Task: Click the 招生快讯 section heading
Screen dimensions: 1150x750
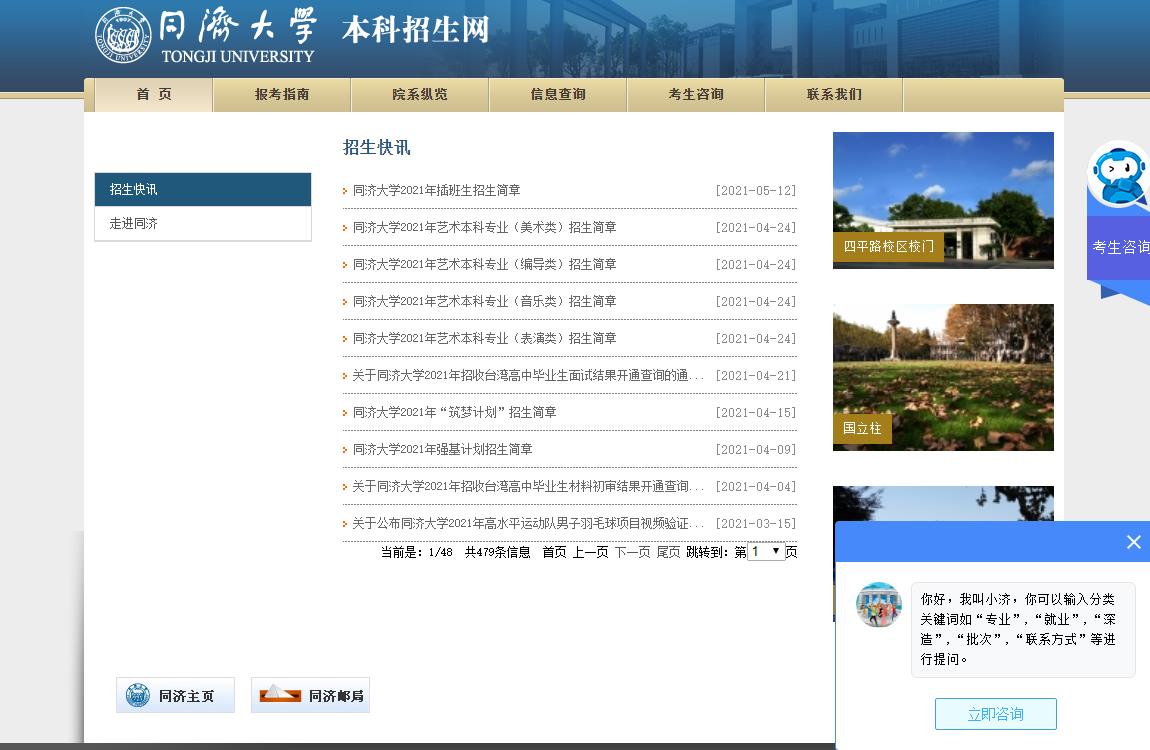Action: coord(376,147)
